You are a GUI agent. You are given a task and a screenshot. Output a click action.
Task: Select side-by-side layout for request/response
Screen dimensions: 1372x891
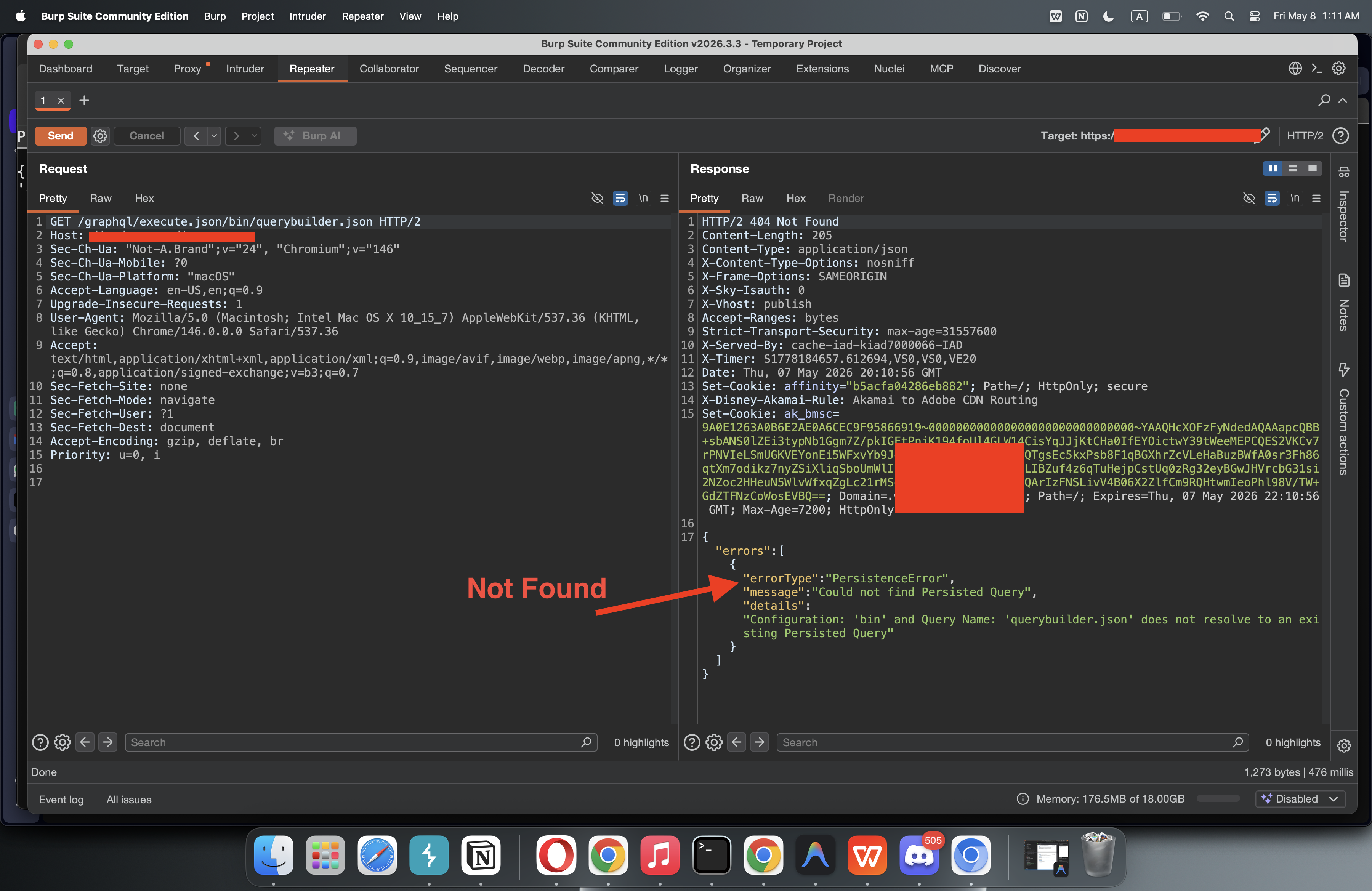click(1273, 168)
